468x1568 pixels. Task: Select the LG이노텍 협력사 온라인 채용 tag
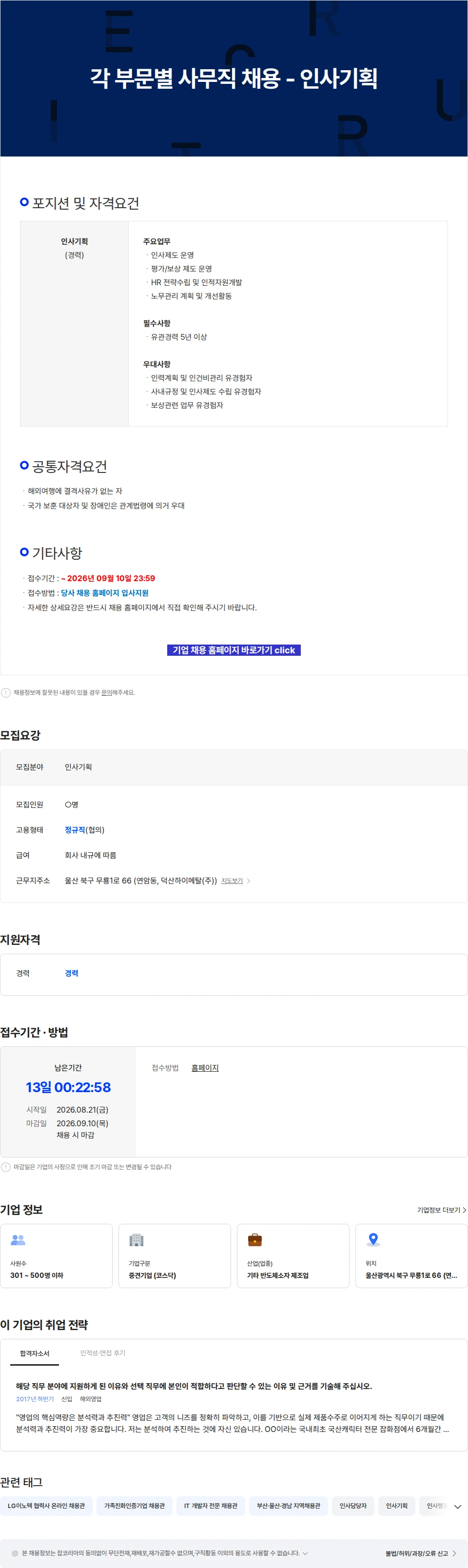(x=46, y=1505)
